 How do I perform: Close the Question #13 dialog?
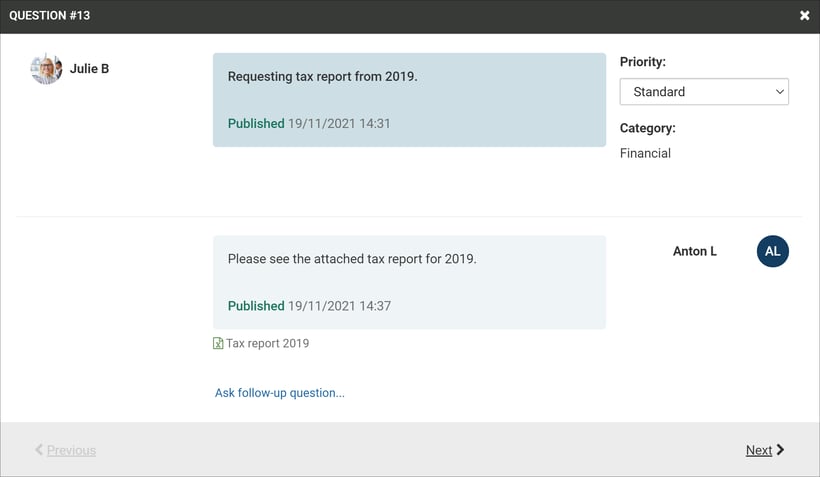[x=804, y=16]
